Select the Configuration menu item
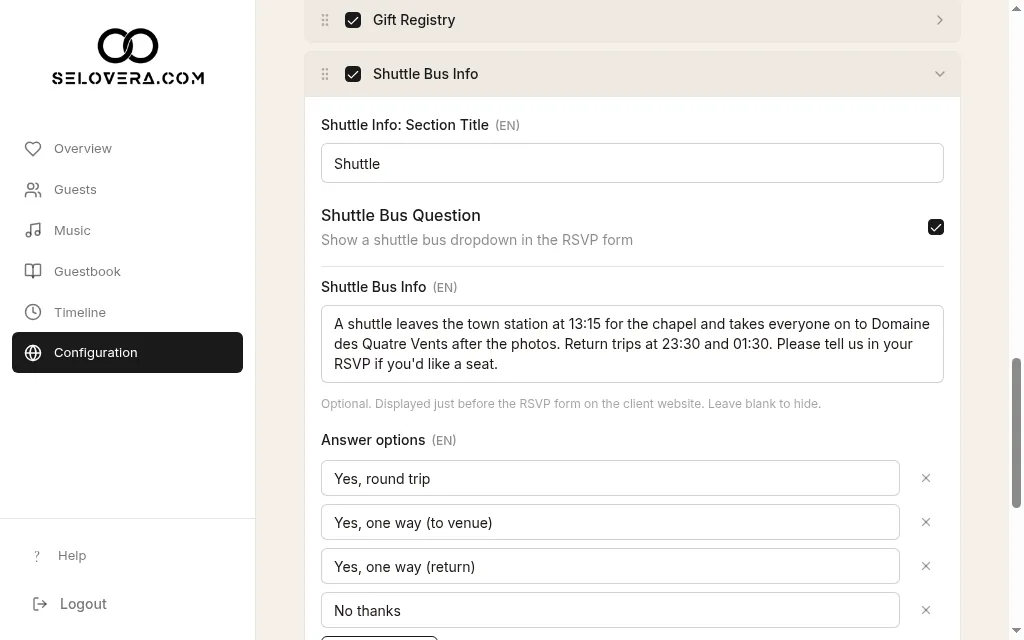The height and width of the screenshot is (640, 1024). [127, 353]
